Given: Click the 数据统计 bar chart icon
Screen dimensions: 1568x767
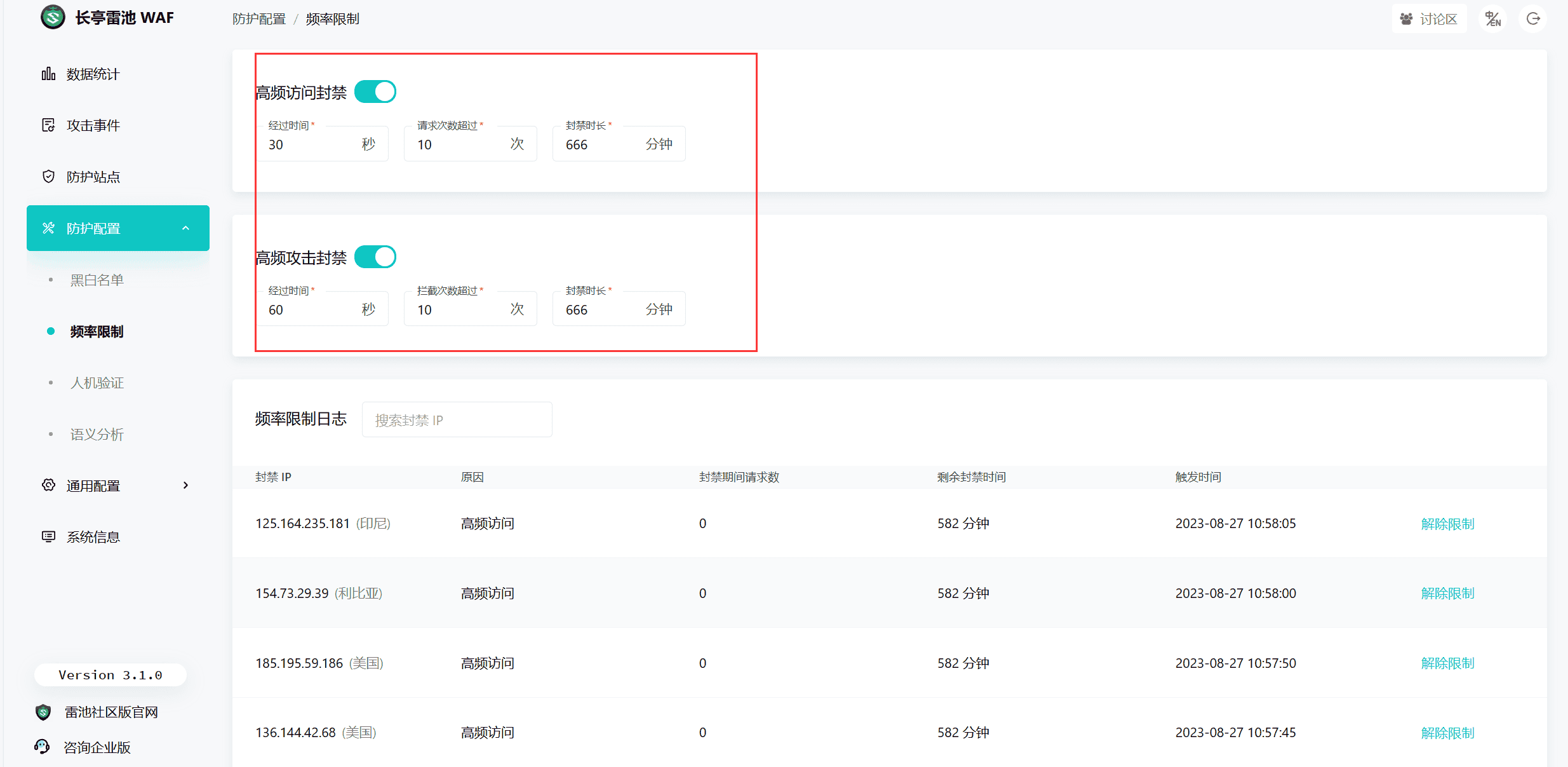Looking at the screenshot, I should [x=48, y=74].
